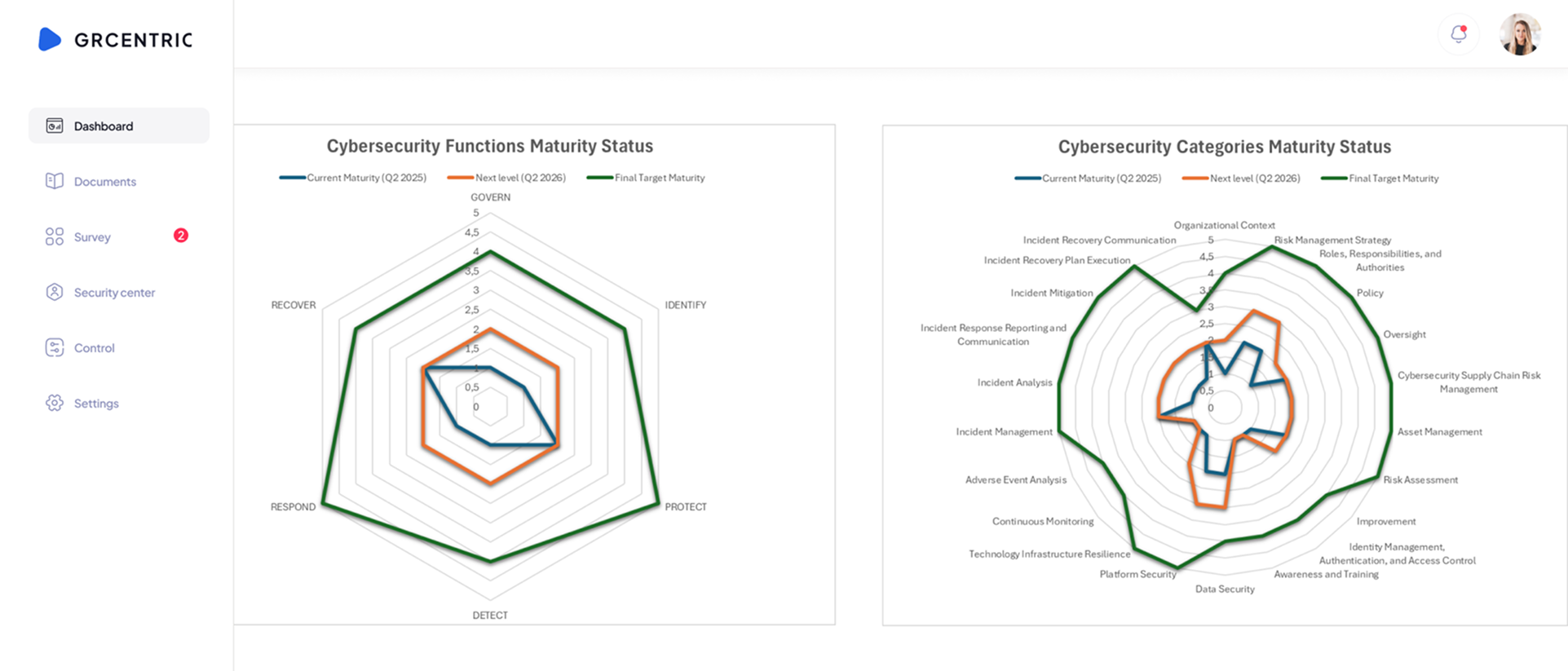
Task: Click the Security center shield icon
Action: coord(55,292)
